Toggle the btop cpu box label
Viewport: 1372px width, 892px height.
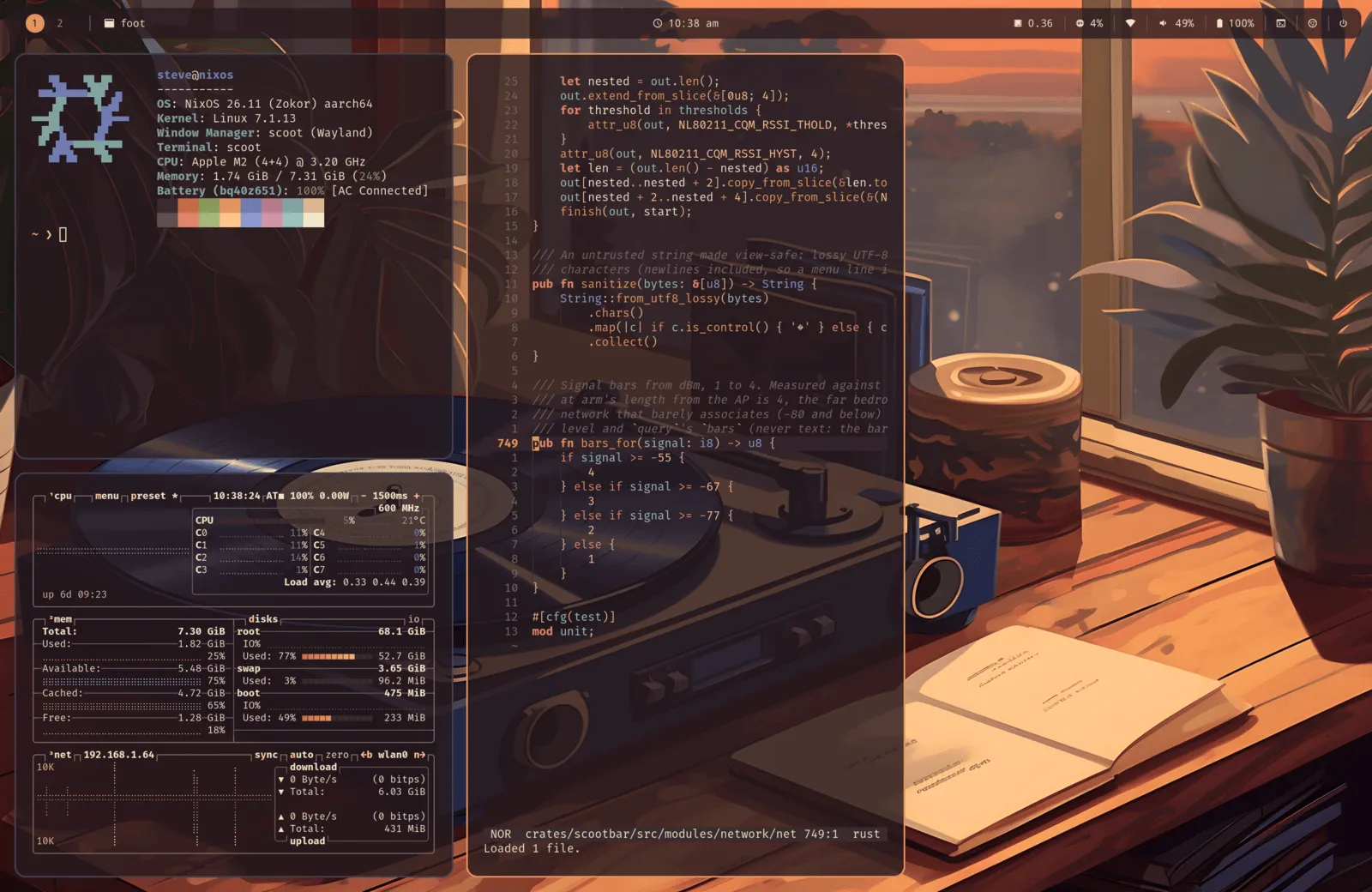(x=61, y=496)
